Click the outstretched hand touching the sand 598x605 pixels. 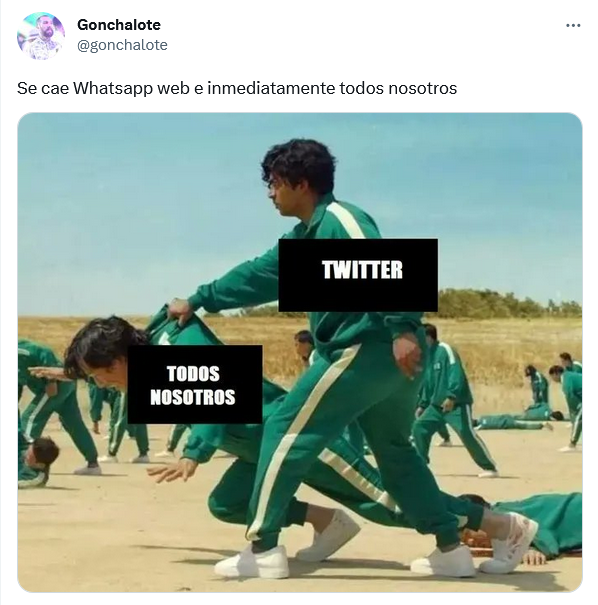pos(167,470)
